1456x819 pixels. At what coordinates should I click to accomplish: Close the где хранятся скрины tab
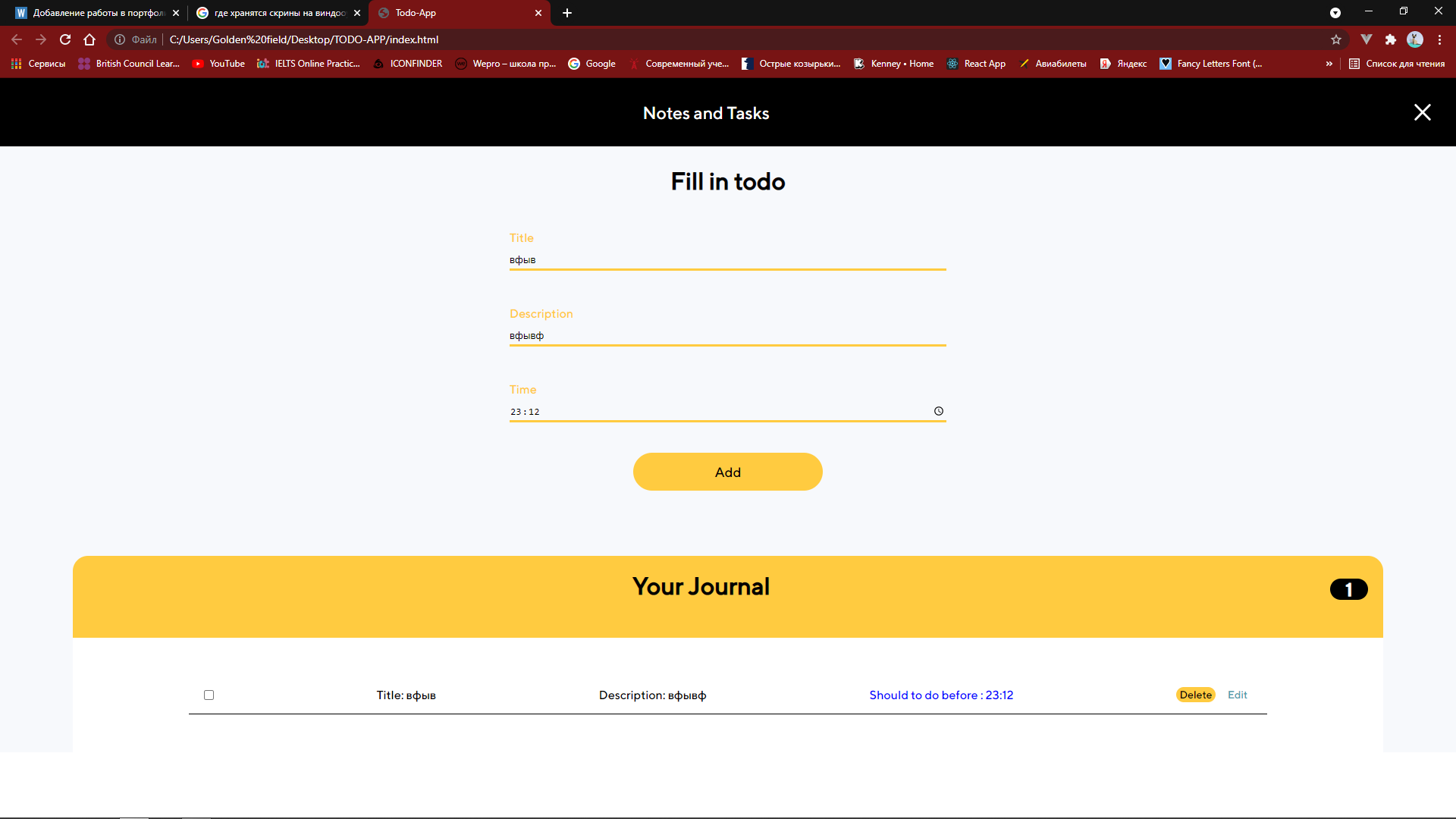point(357,13)
